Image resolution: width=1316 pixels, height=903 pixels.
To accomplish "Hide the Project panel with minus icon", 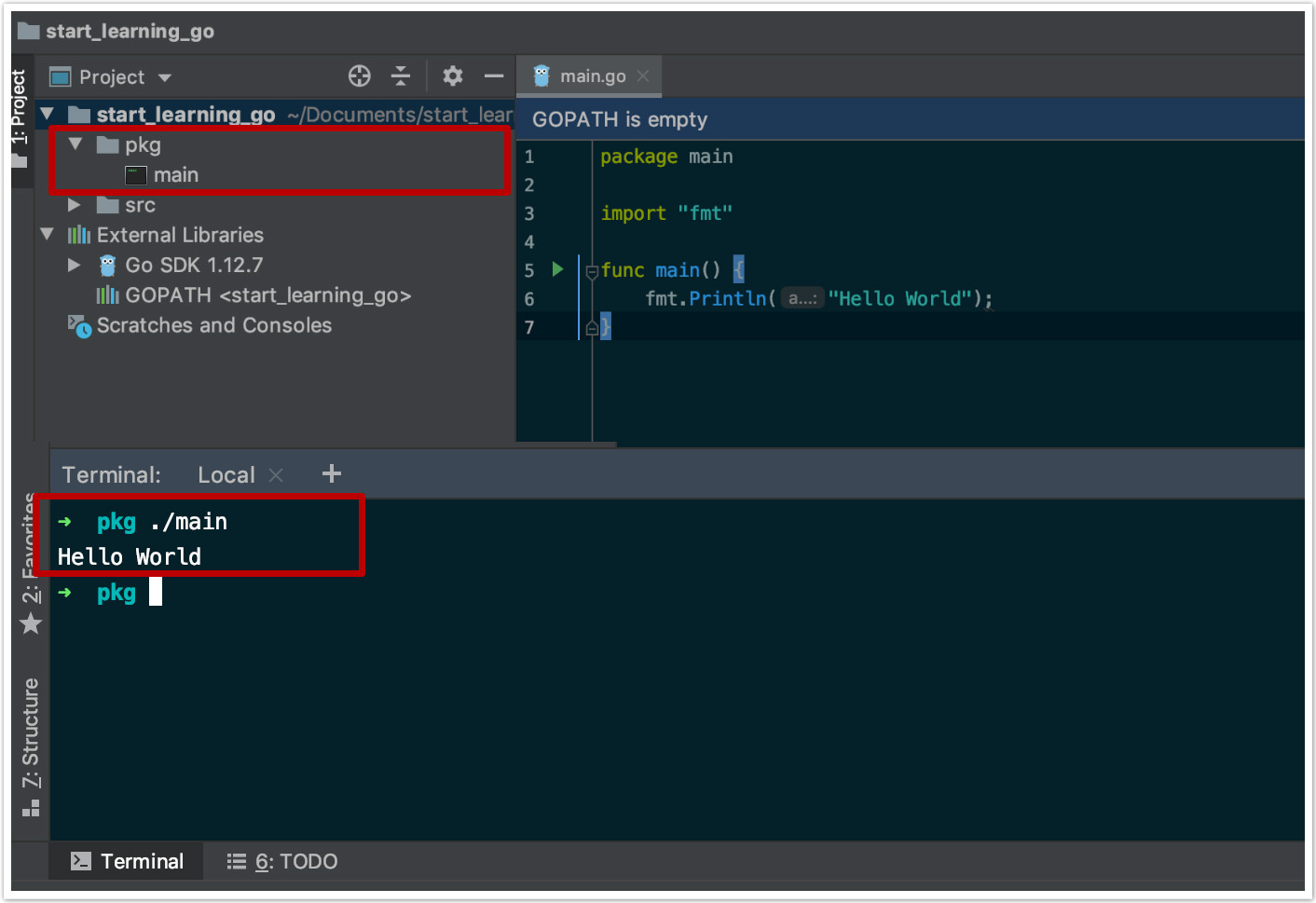I will click(x=494, y=76).
